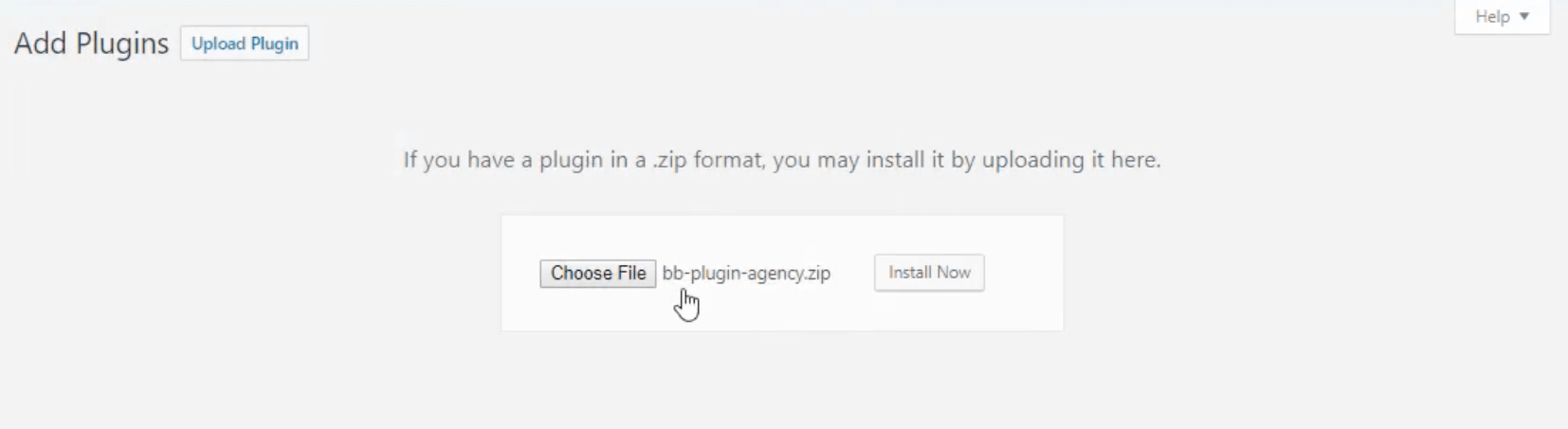This screenshot has height=429, width=1568.
Task: Click the word 'Install' on install button
Action: pyautogui.click(x=910, y=273)
